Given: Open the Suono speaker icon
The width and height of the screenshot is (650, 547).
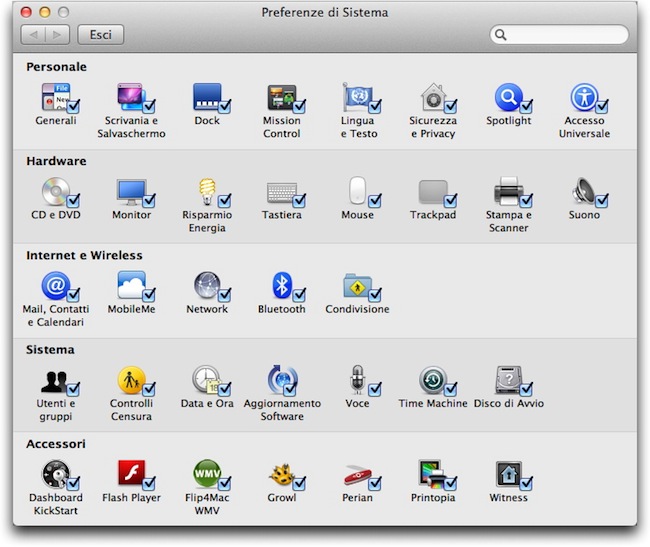Looking at the screenshot, I should point(584,191).
